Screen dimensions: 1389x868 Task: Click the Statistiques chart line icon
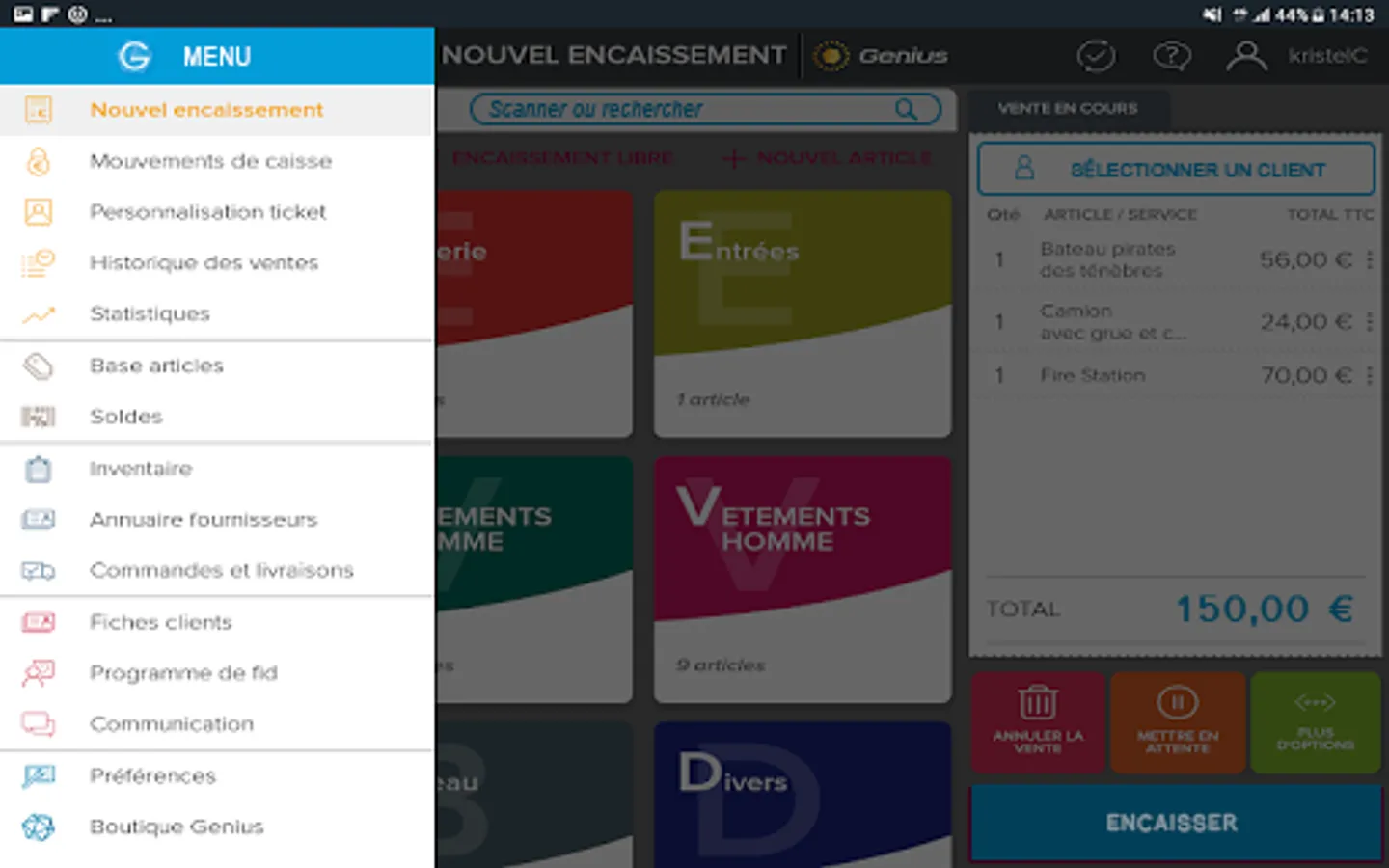[38, 314]
